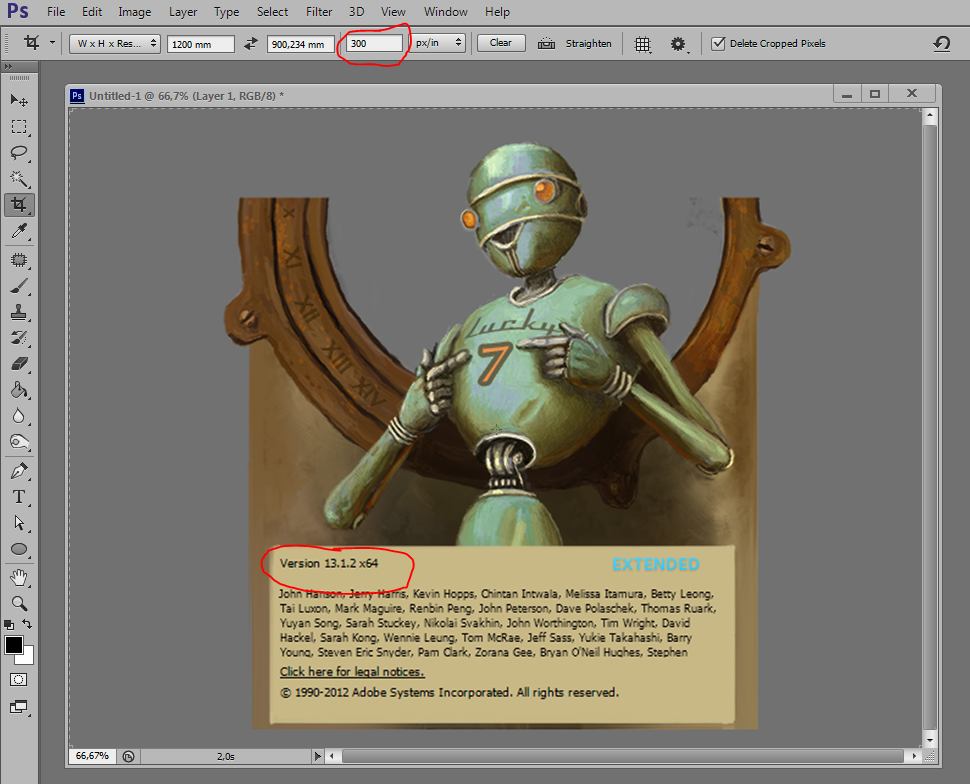Select the Blur tool
The width and height of the screenshot is (970, 784).
click(19, 416)
